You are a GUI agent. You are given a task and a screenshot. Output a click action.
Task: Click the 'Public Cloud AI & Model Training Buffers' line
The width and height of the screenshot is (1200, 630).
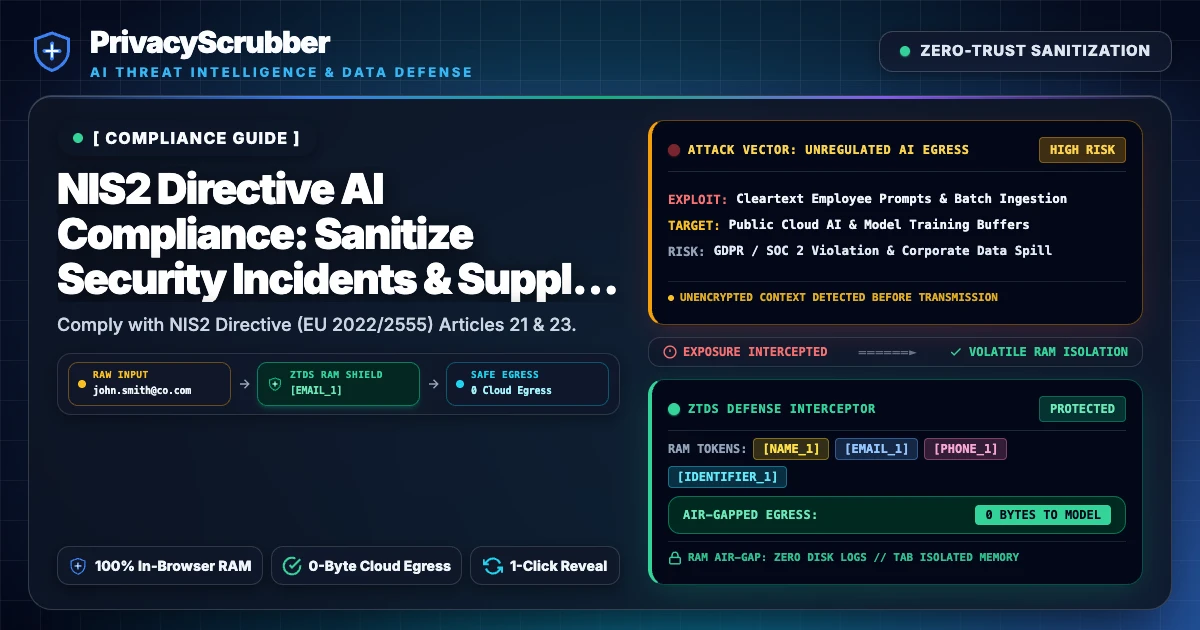(849, 225)
